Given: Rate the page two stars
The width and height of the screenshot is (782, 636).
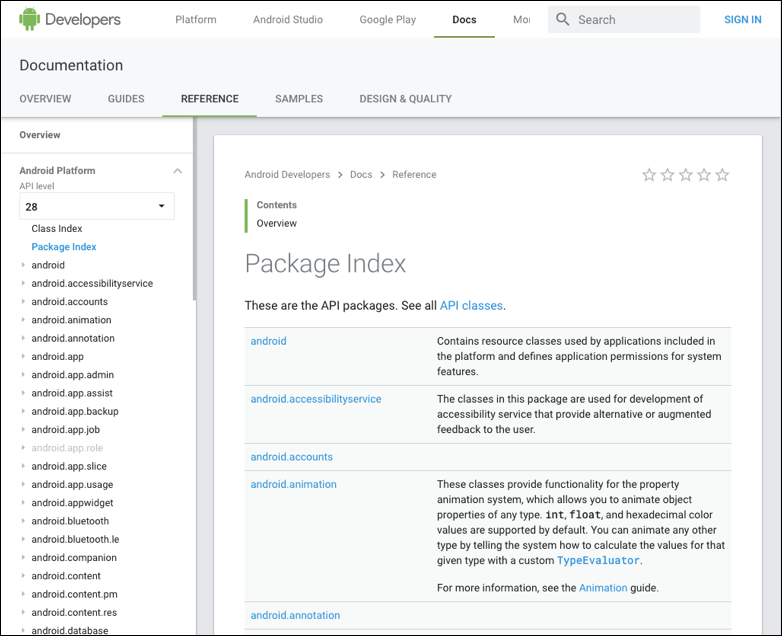Looking at the screenshot, I should click(667, 175).
